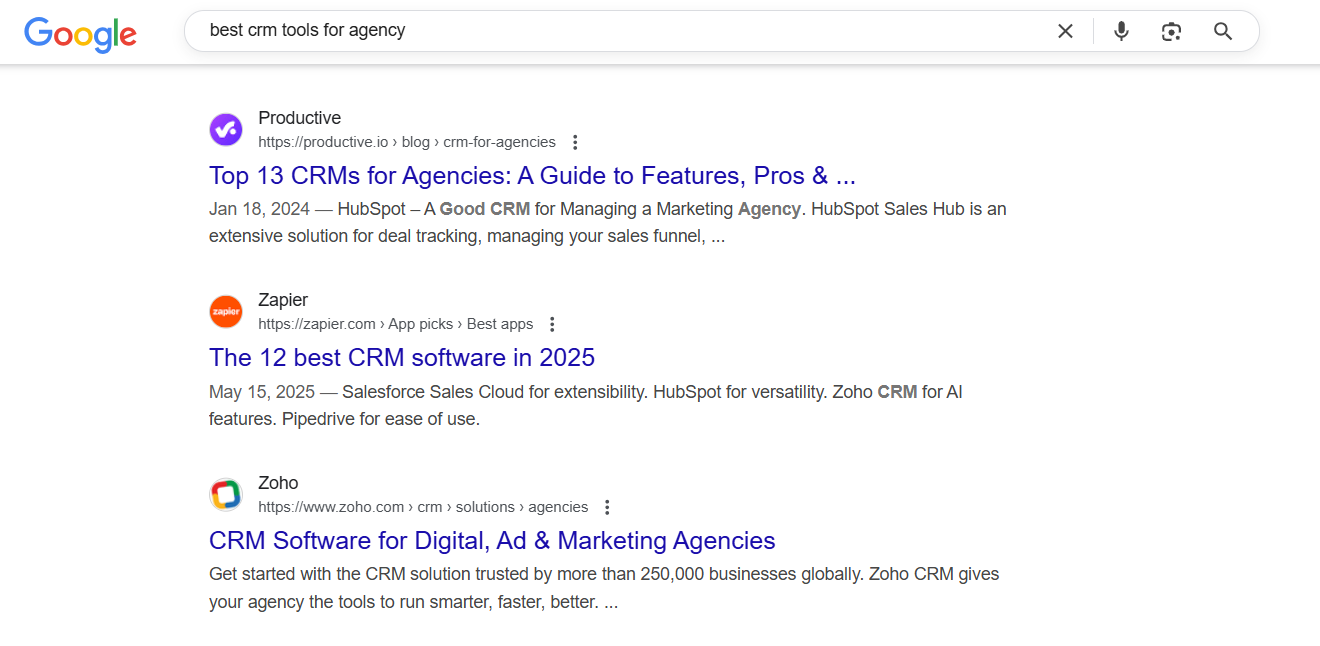Screen dimensions: 1320x646
Task: Click the Zapier site favicon
Action: point(226,311)
